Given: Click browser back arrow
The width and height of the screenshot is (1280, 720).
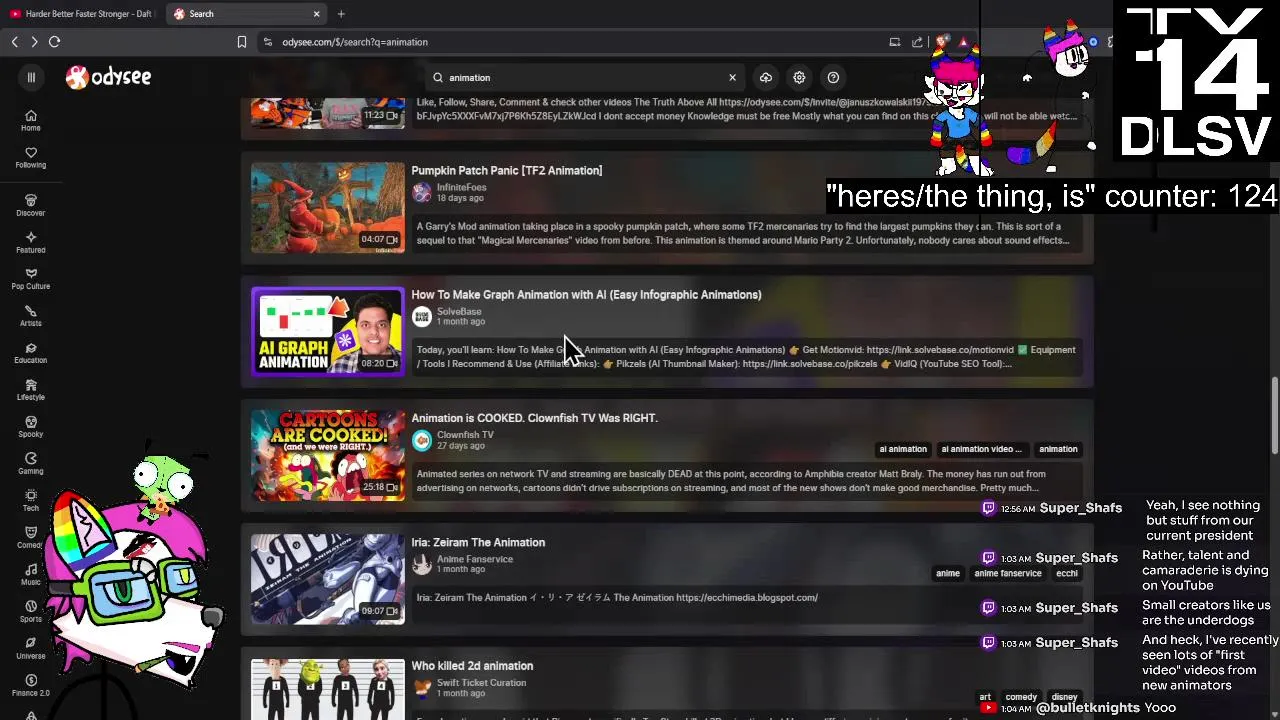Looking at the screenshot, I should coord(15,42).
